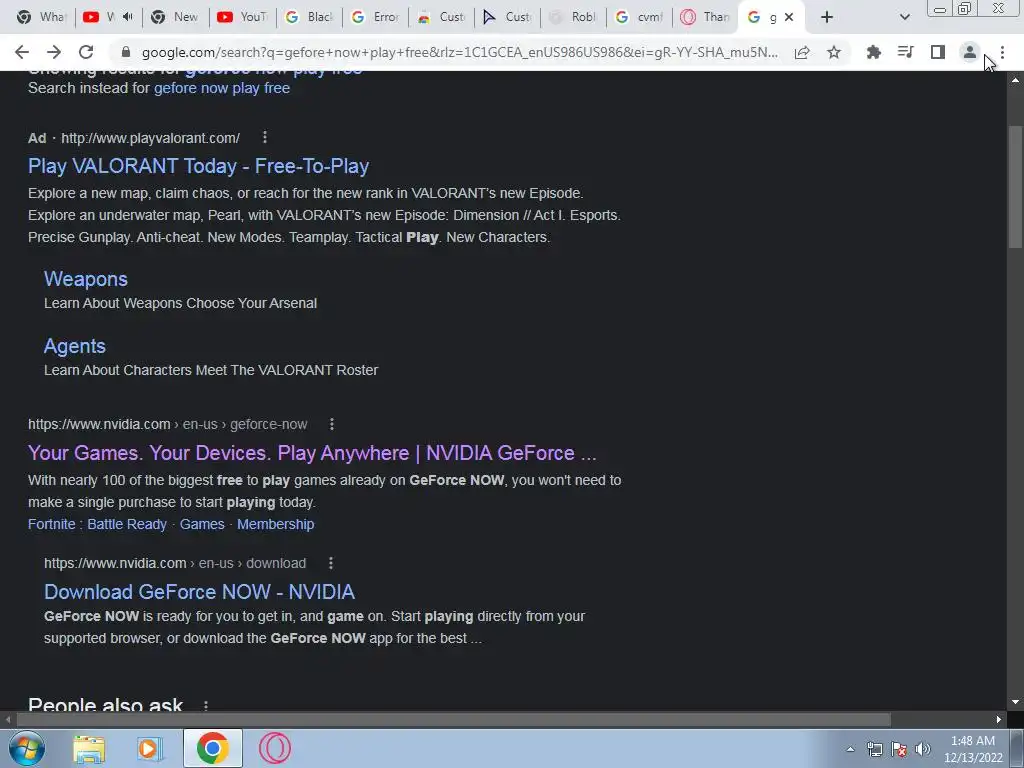
Task: Open the media controls icon in toolbar
Action: click(x=905, y=52)
